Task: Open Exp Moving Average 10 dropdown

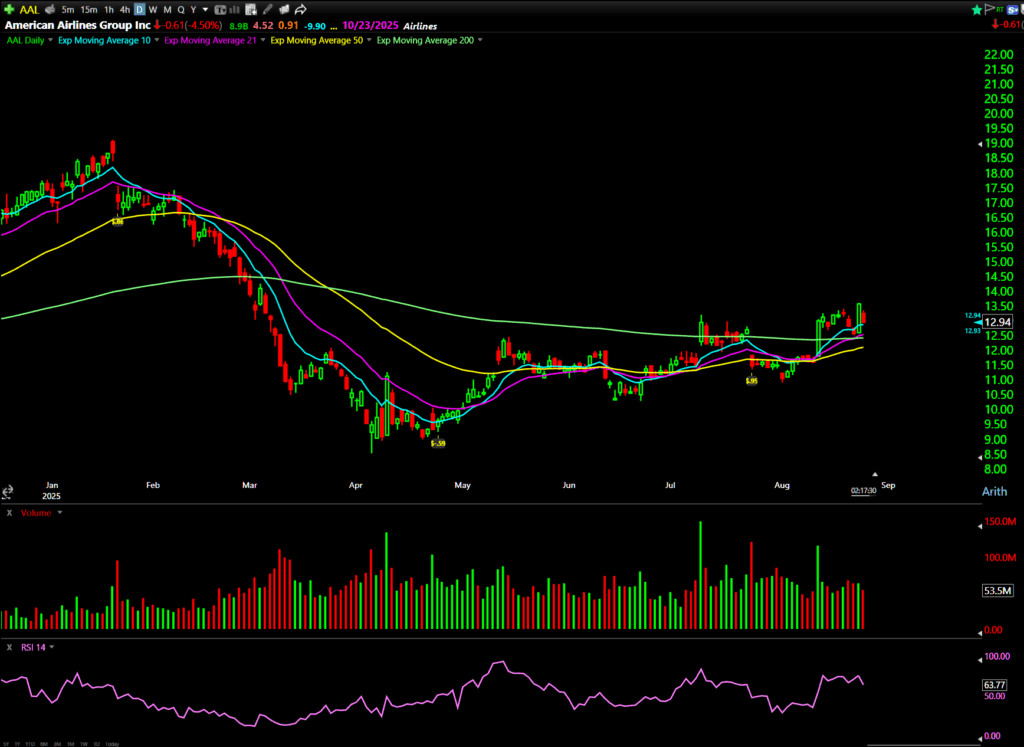Action: coord(157,40)
